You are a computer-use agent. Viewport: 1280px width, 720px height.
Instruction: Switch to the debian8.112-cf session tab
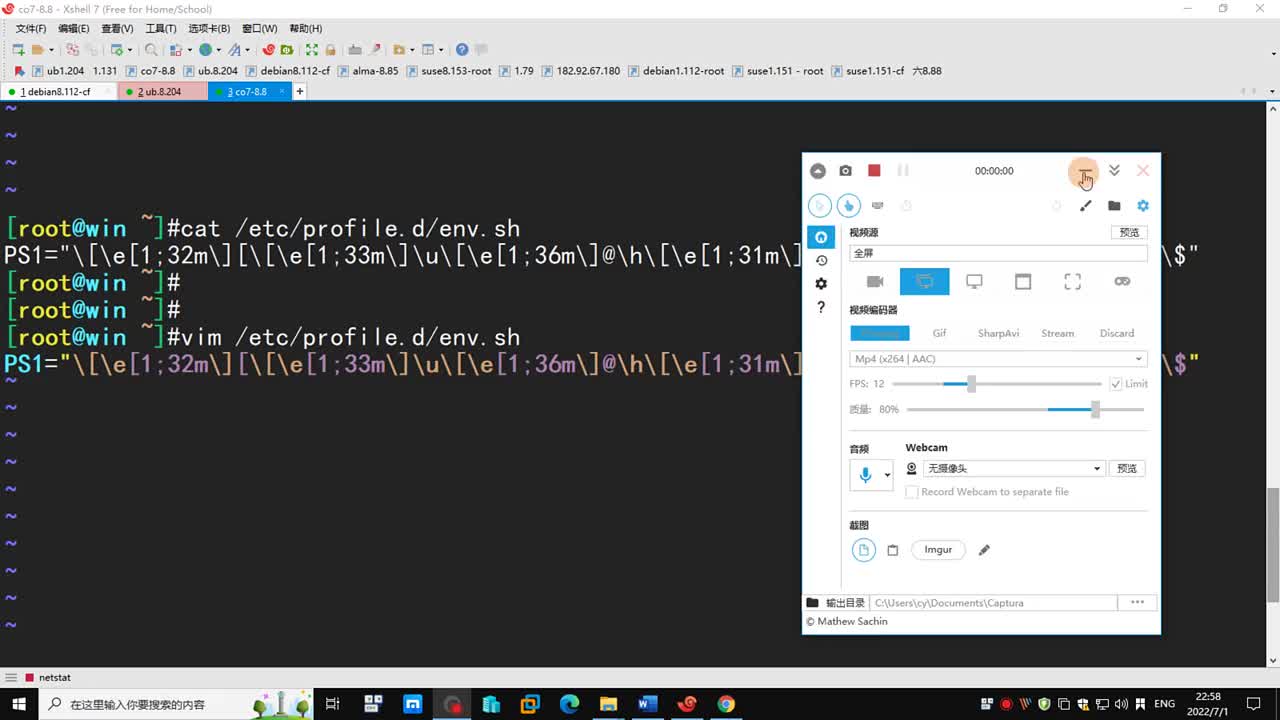(59, 91)
